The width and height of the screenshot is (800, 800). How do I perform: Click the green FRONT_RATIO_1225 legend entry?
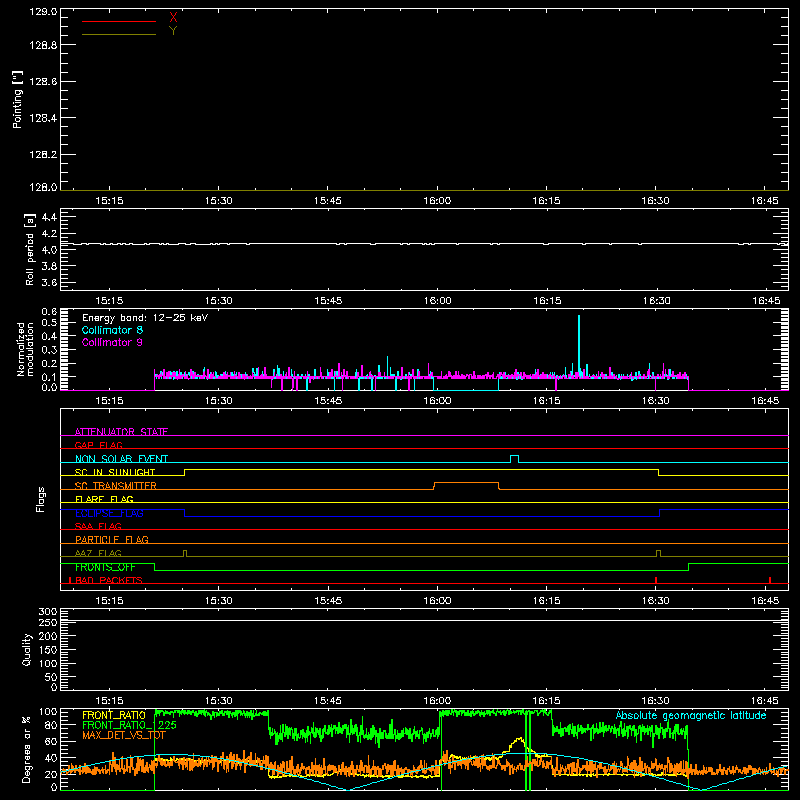tap(130, 725)
